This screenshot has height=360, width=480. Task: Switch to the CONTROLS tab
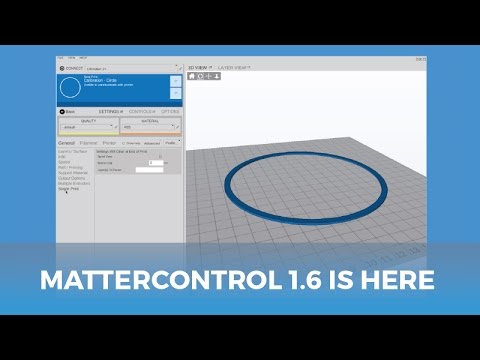coord(142,111)
